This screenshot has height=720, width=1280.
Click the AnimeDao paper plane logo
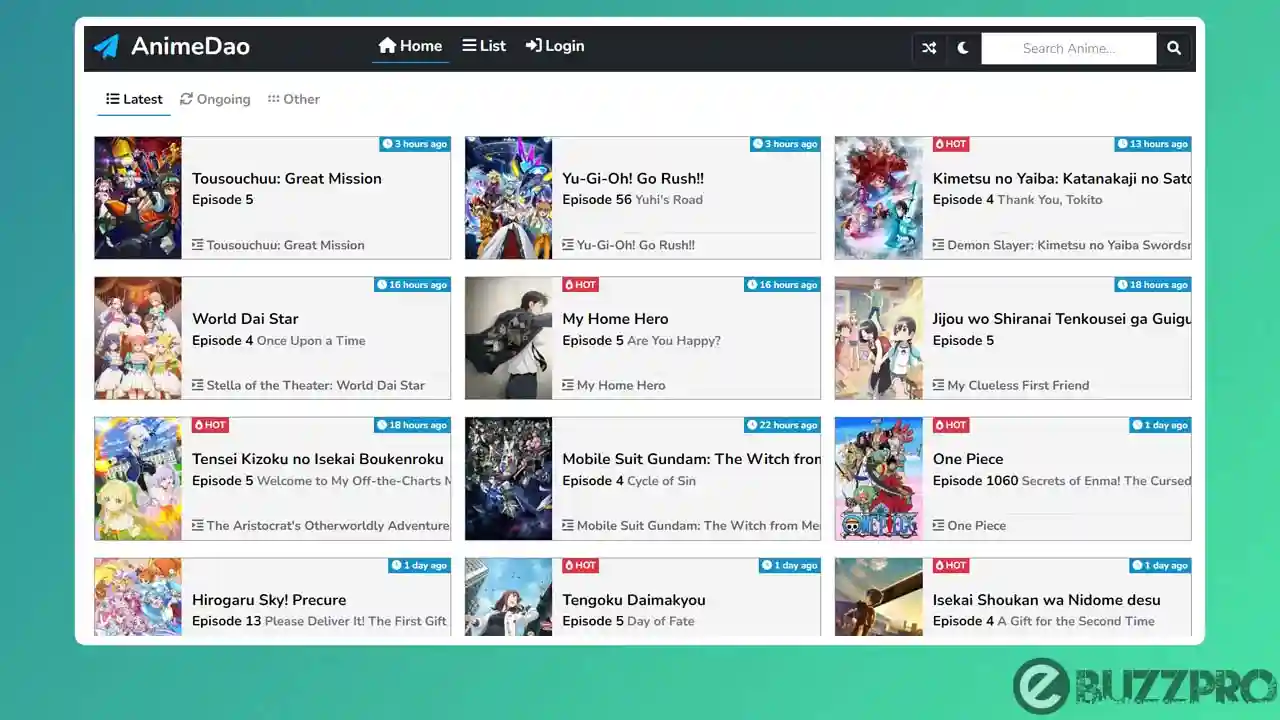(x=106, y=46)
